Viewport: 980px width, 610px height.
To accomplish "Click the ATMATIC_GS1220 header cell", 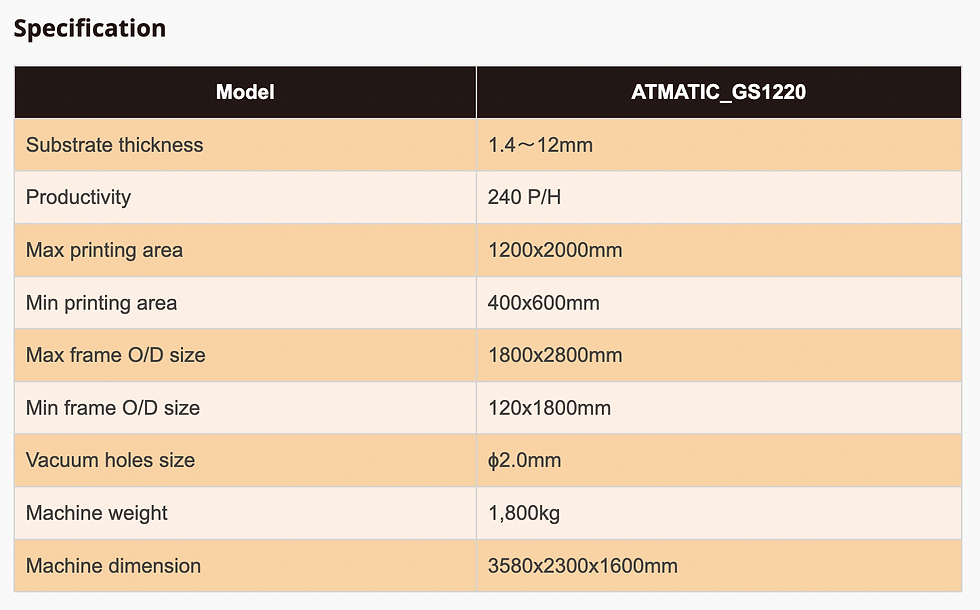I will [x=719, y=93].
